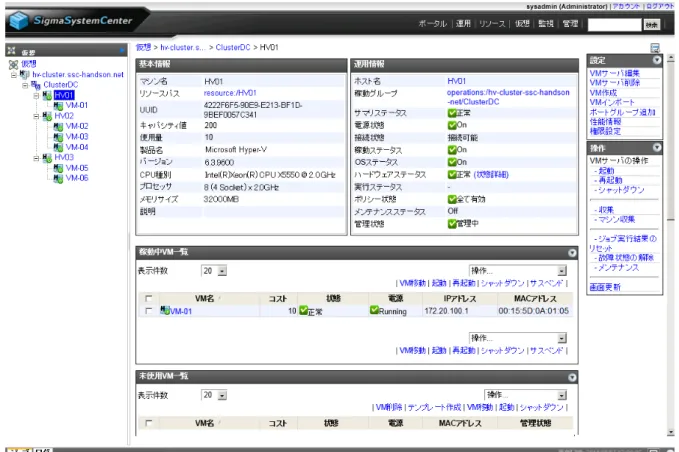Check the select-all box in 未使用VM一覧

click(x=149, y=423)
